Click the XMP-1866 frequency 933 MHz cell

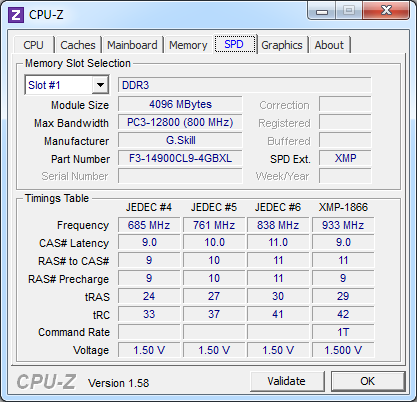click(343, 225)
